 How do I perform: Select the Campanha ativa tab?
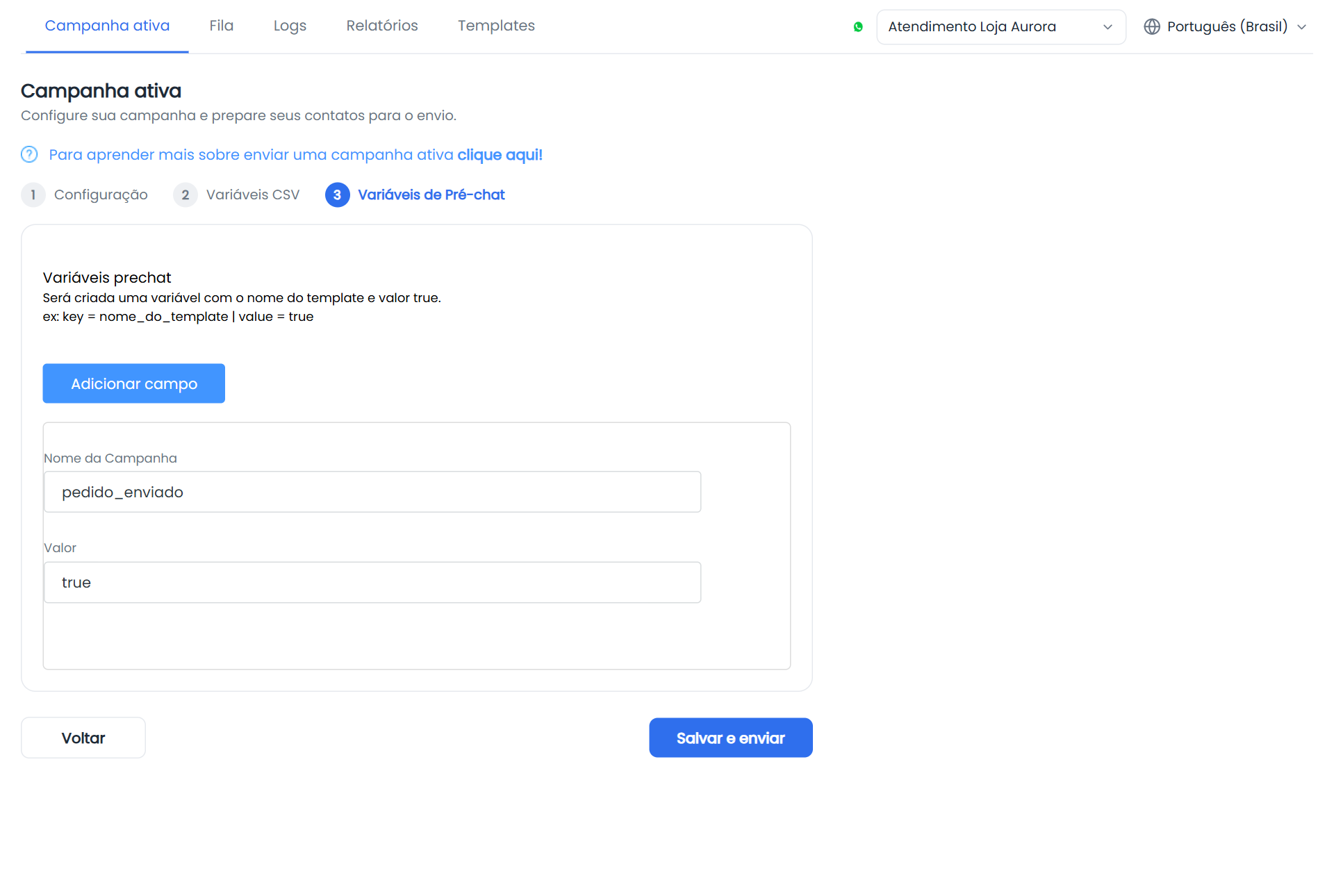[x=107, y=26]
